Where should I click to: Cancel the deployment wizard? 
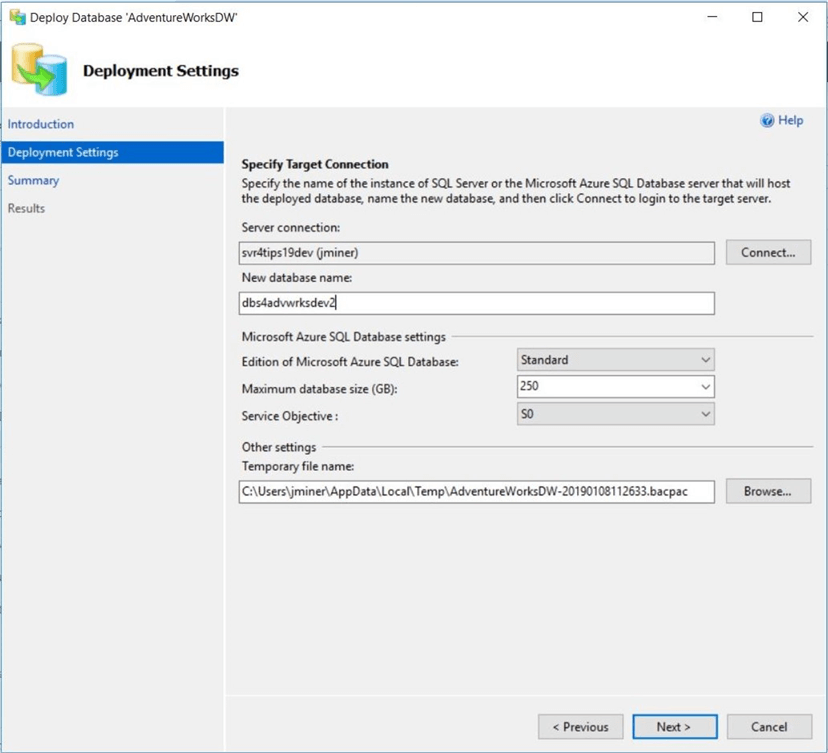768,727
